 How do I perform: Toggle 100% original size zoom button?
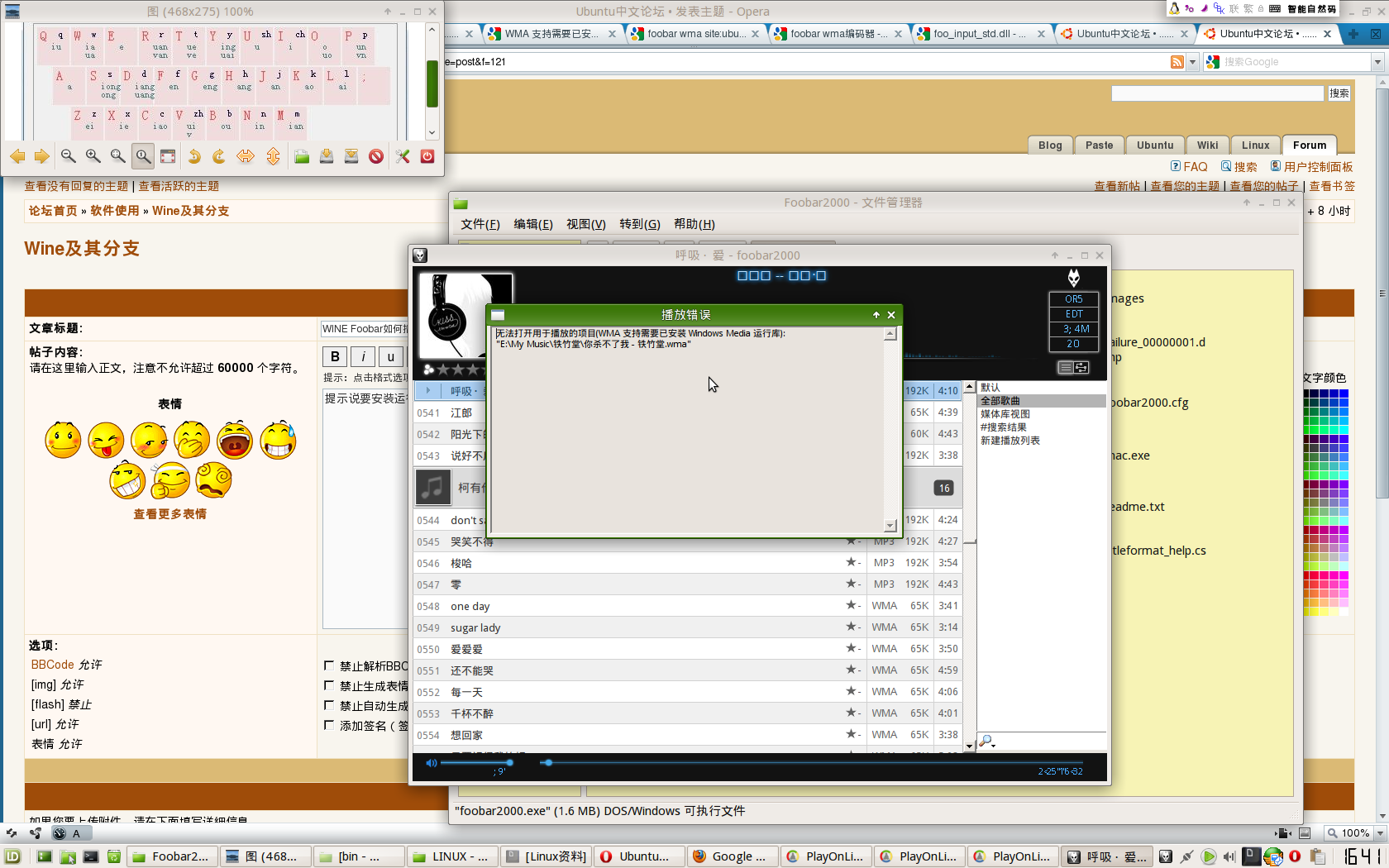[143, 156]
